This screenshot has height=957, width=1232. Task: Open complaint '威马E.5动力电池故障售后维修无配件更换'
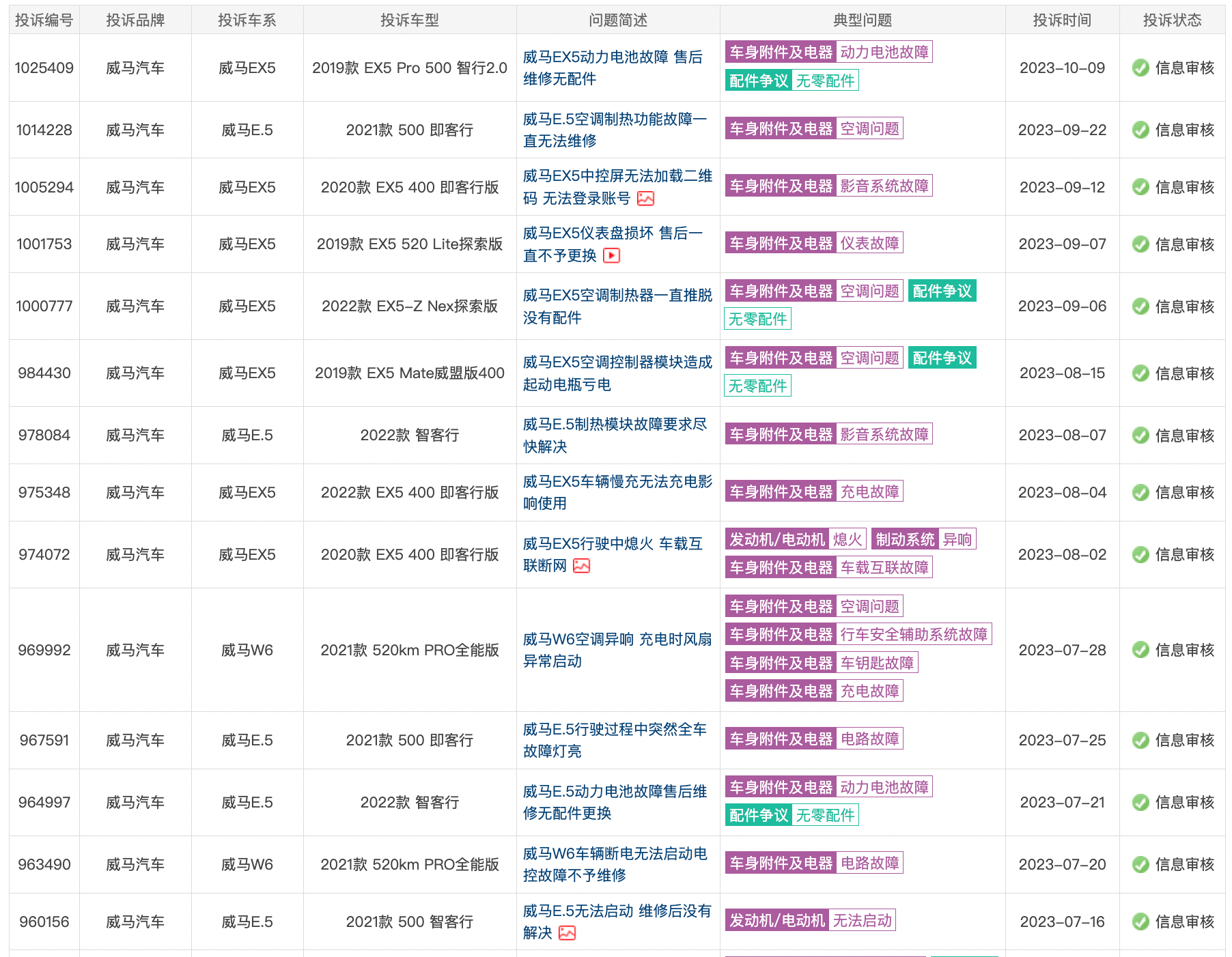pos(615,803)
